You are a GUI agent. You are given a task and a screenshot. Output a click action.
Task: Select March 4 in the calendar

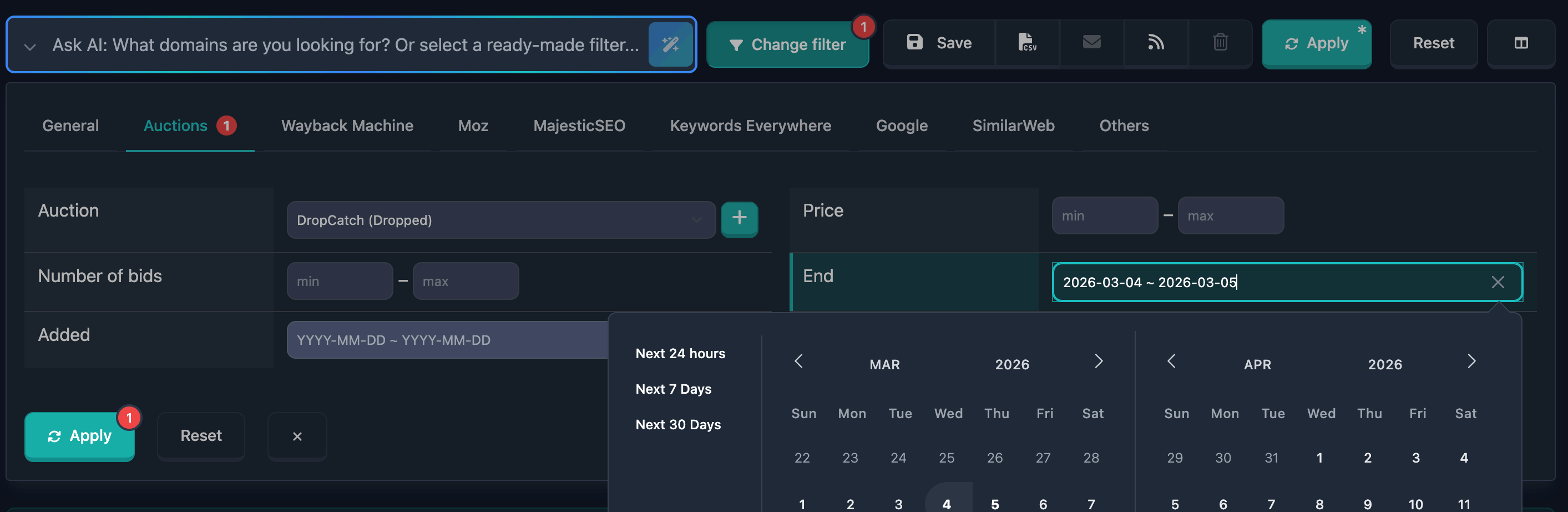(947, 504)
